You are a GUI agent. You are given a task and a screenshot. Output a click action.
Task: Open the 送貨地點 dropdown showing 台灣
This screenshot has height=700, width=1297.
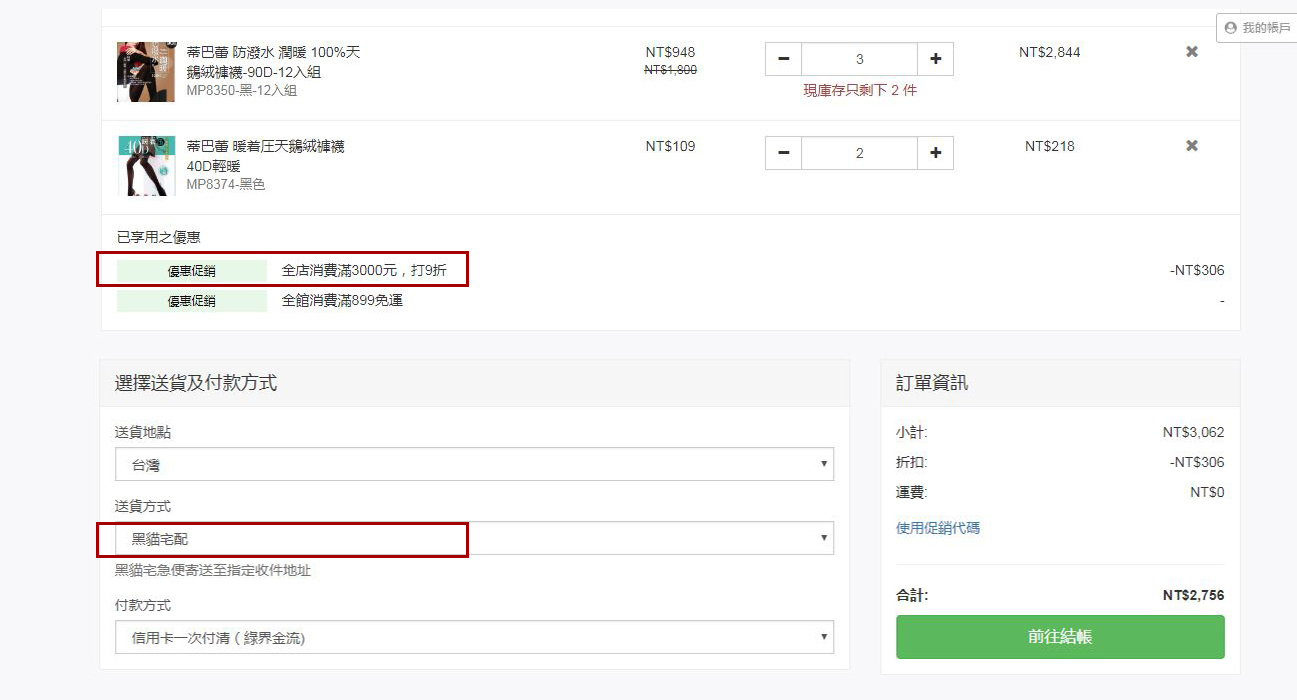[474, 464]
